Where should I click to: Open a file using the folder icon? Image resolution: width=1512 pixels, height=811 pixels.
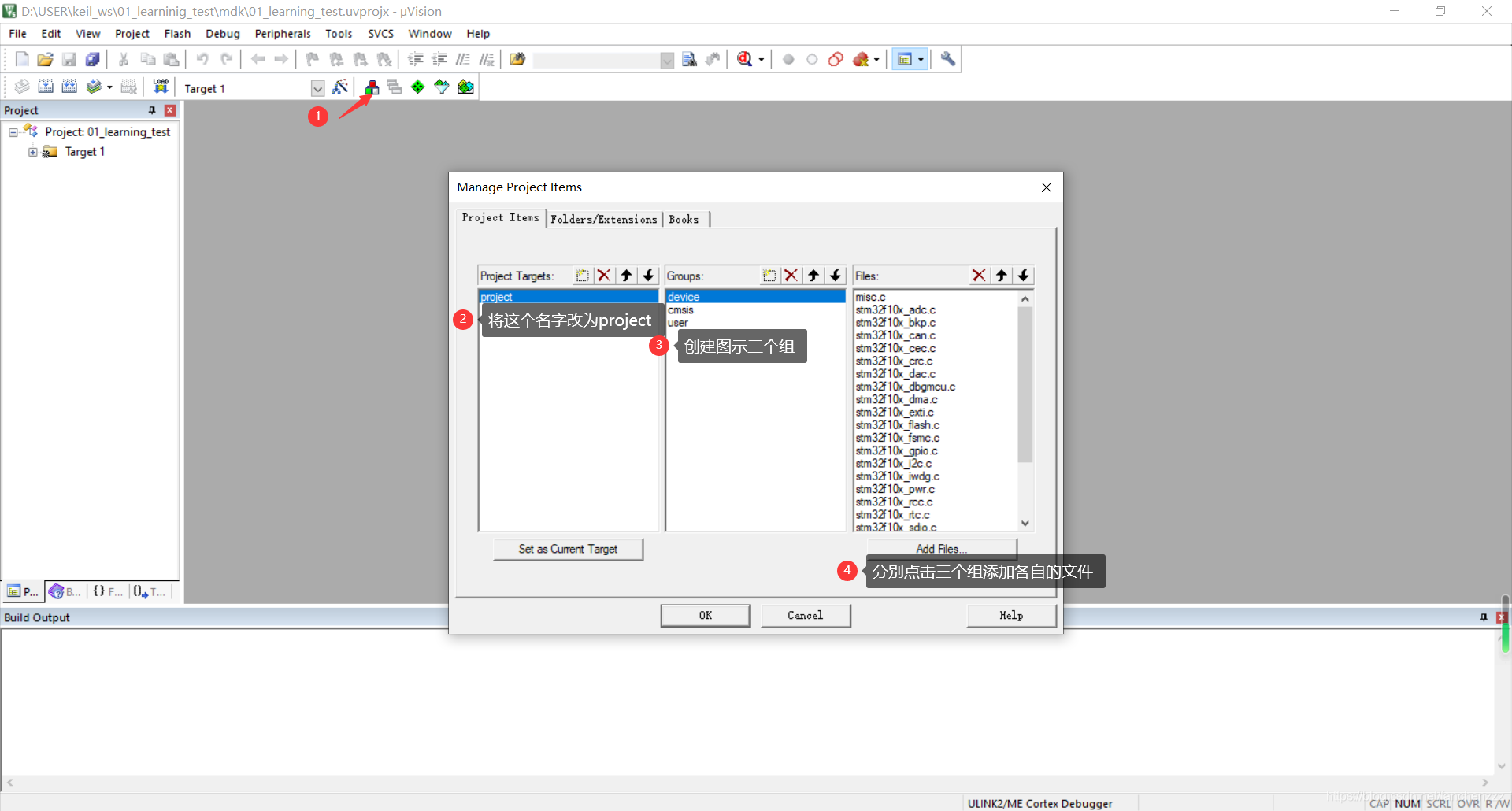click(46, 59)
